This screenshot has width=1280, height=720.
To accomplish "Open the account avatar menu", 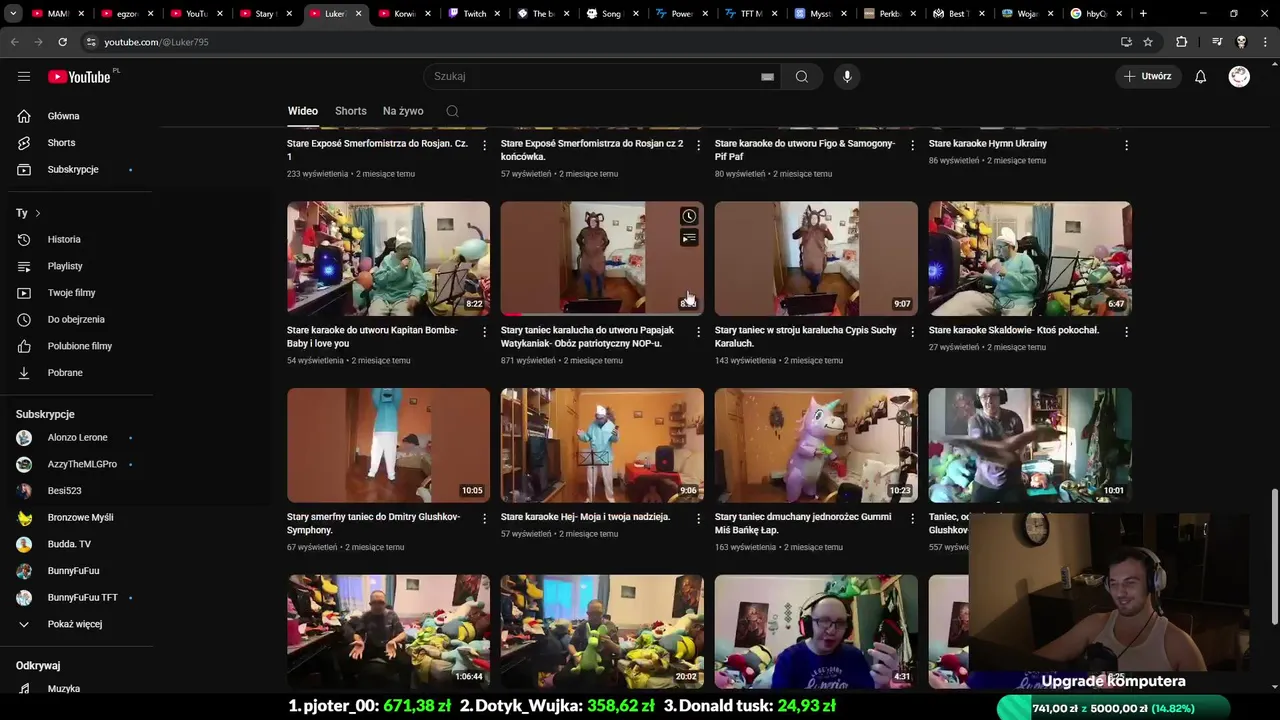I will [x=1239, y=76].
